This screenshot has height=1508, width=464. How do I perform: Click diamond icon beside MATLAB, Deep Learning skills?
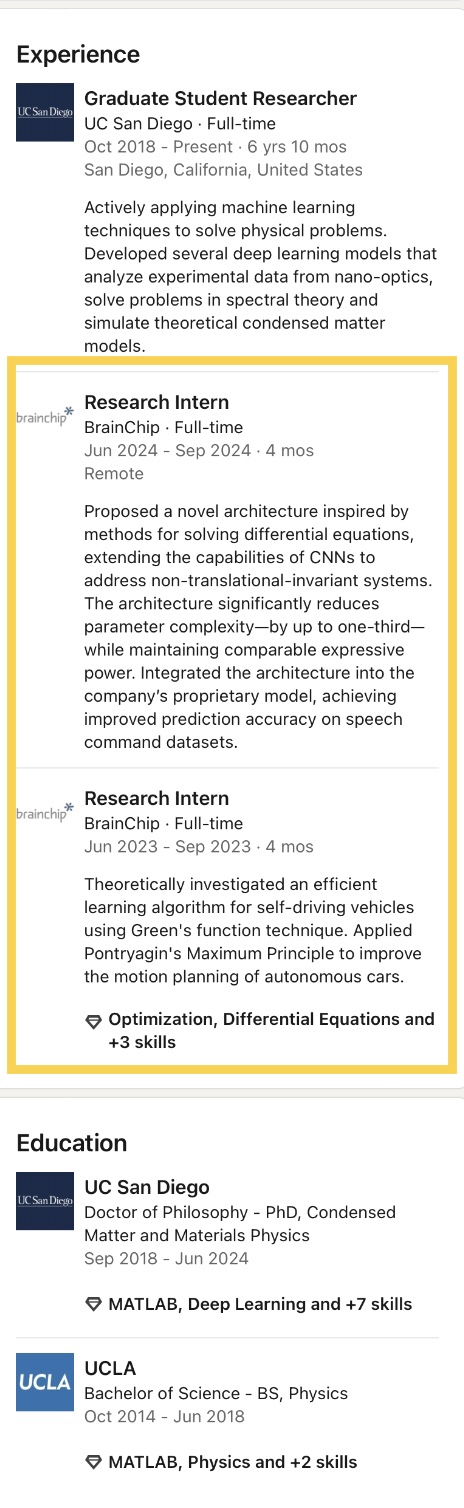[94, 1305]
